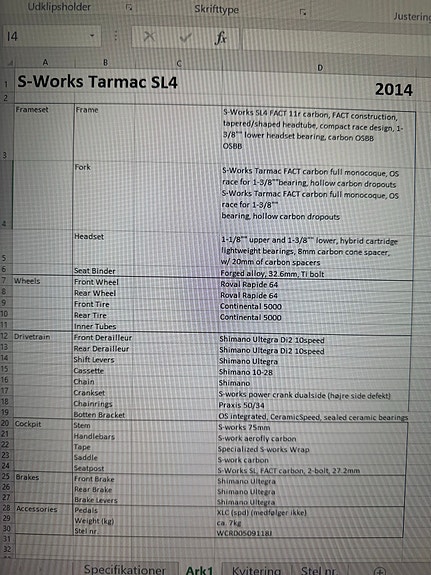431x575 pixels.
Task: Open the Skrifttype dialog launcher
Action: pyautogui.click(x=303, y=12)
